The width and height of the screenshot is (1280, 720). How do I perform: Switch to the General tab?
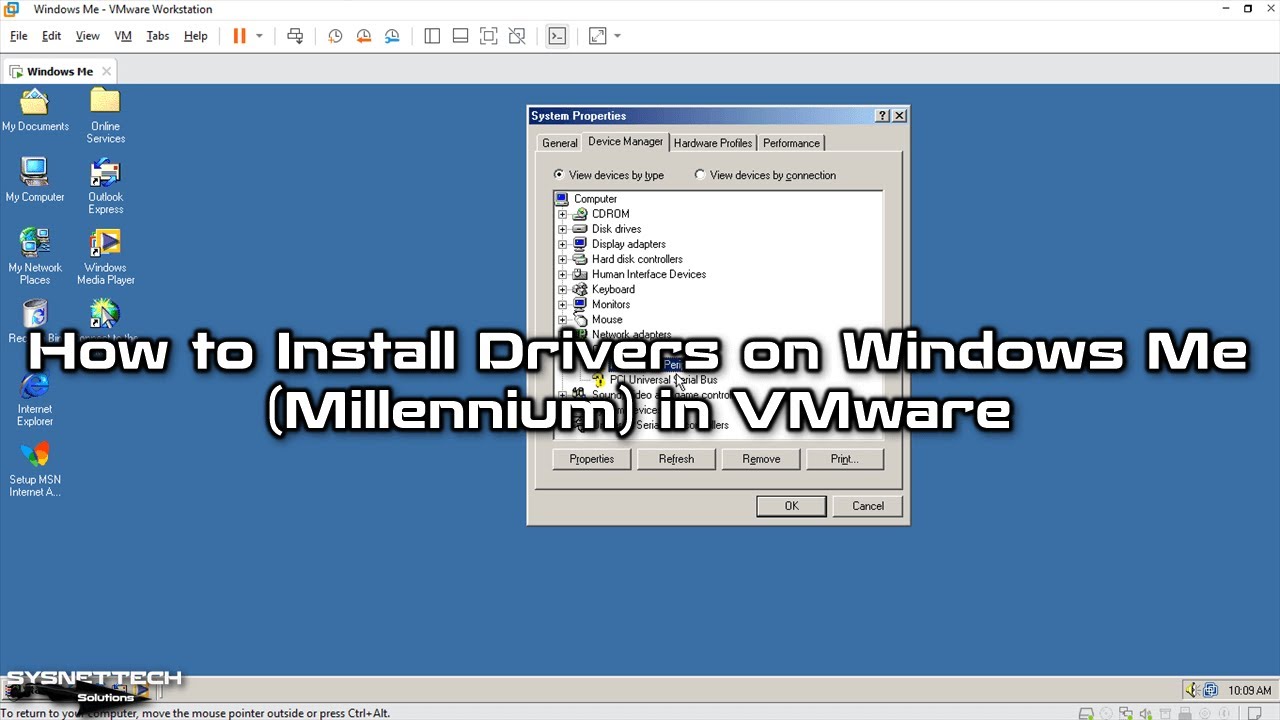point(560,143)
